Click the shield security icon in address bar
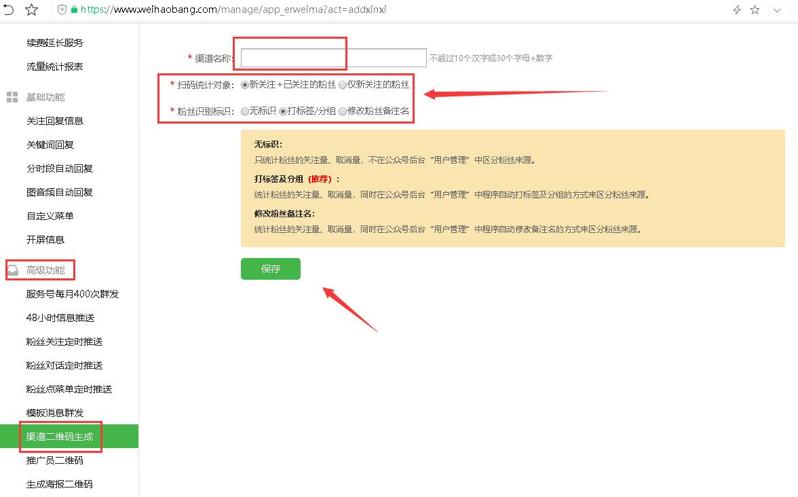The image size is (798, 497). click(x=62, y=9)
